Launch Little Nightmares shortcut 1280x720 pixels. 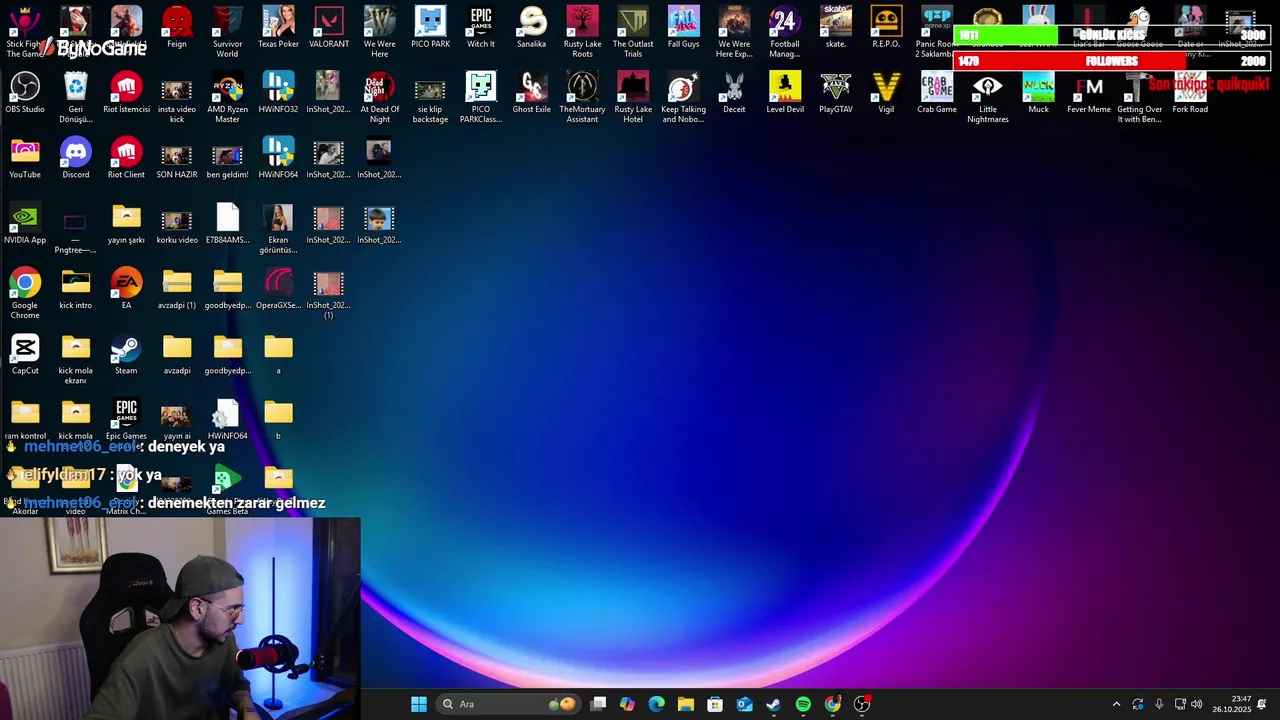[988, 97]
